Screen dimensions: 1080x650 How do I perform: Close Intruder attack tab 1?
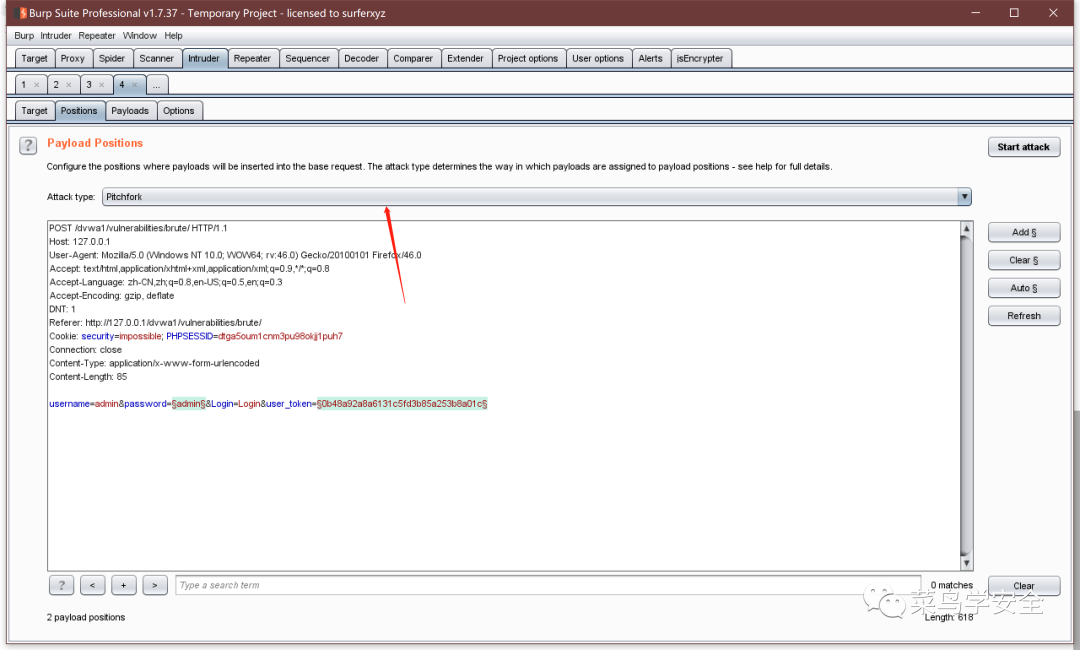pyautogui.click(x=37, y=85)
